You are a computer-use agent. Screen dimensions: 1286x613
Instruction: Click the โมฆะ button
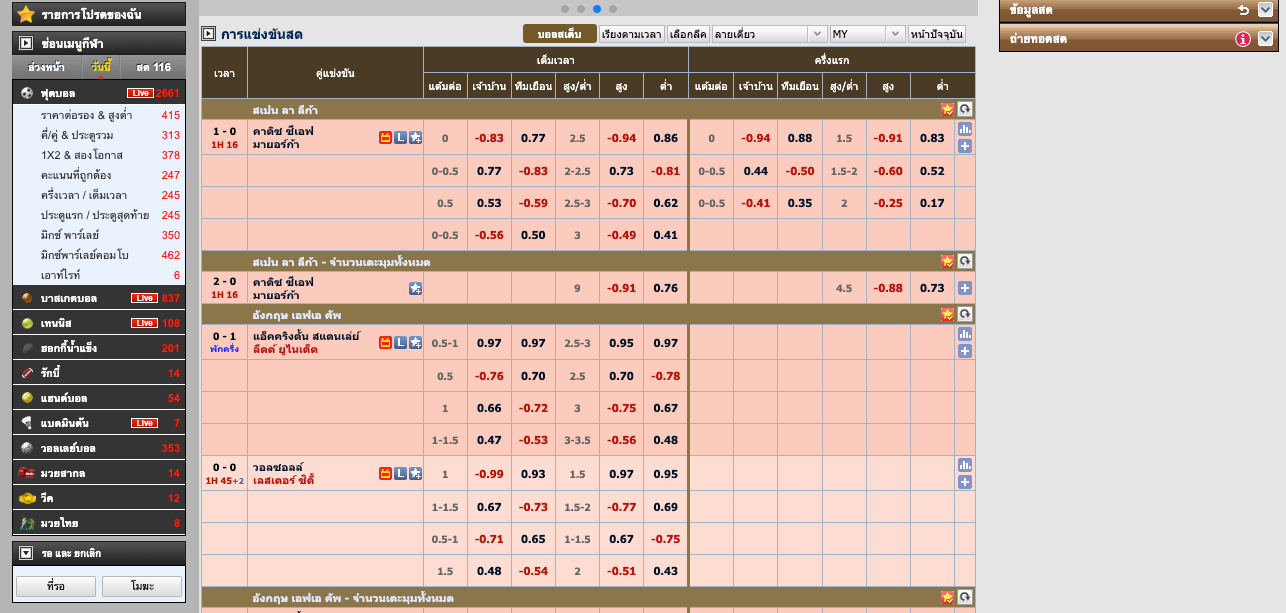click(142, 586)
